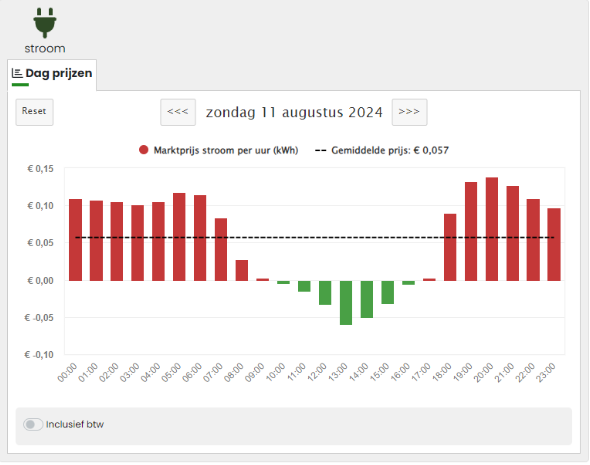
Task: Click the green bar at 12:00
Action: pyautogui.click(x=325, y=293)
